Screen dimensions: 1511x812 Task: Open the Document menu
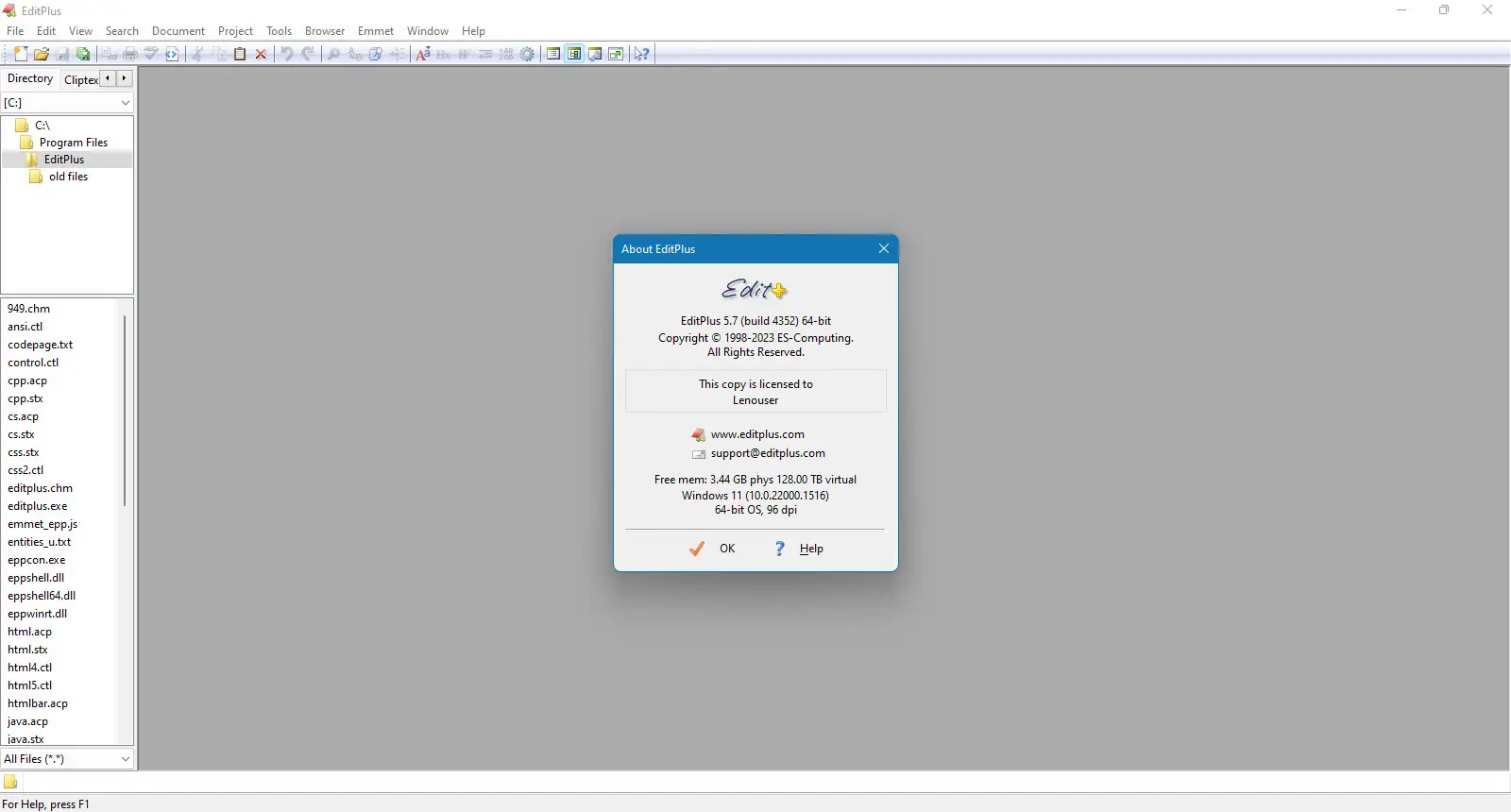pos(178,31)
